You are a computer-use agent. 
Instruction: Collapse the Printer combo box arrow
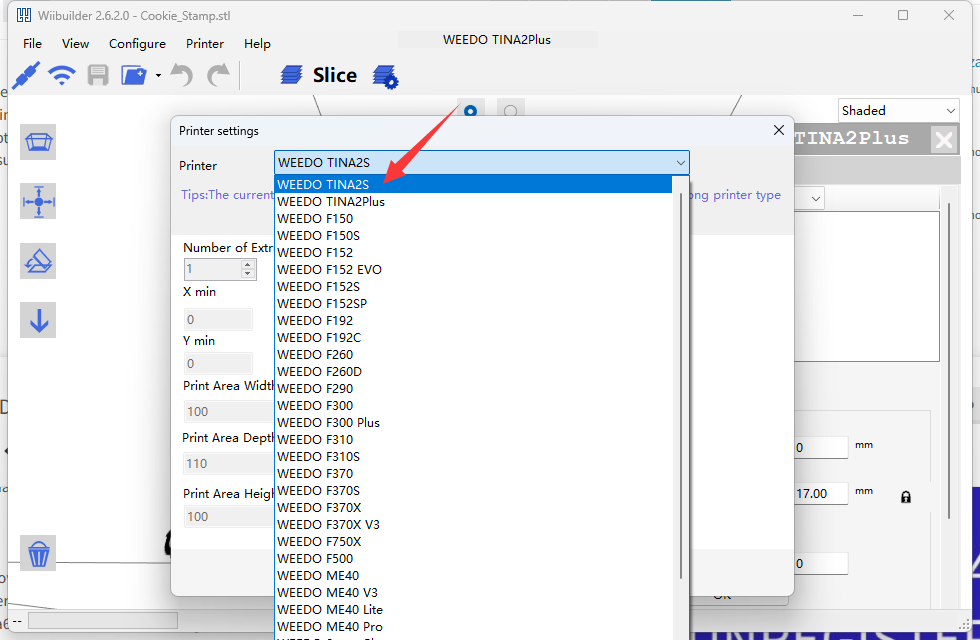click(680, 162)
